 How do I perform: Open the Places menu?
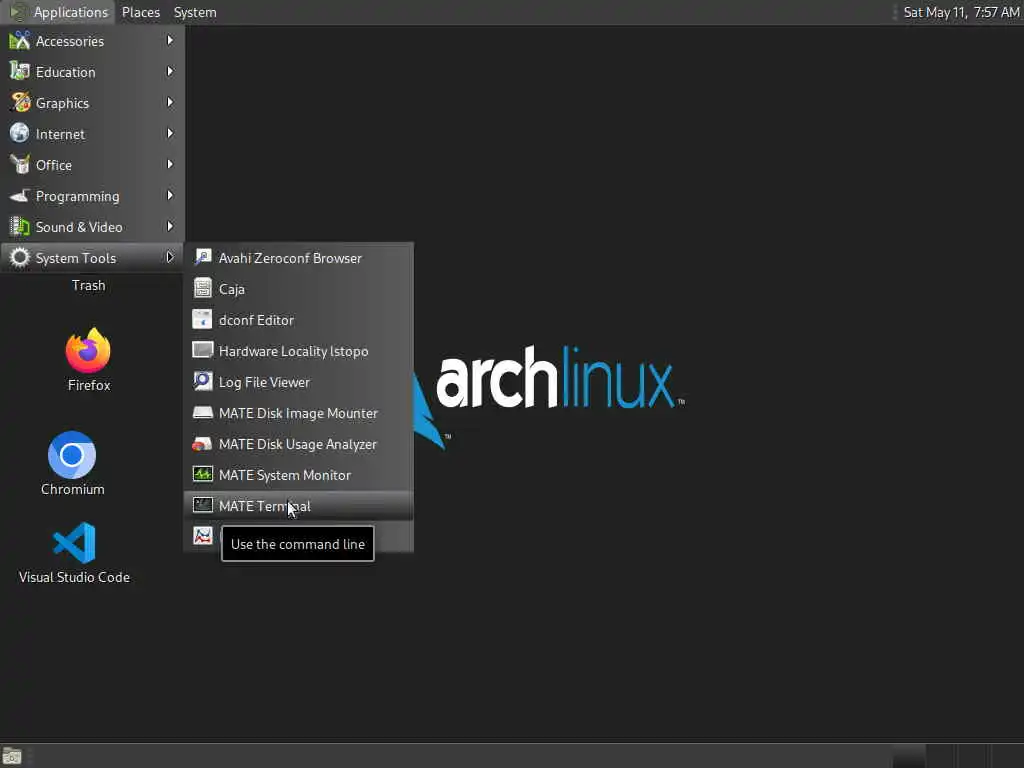click(140, 12)
